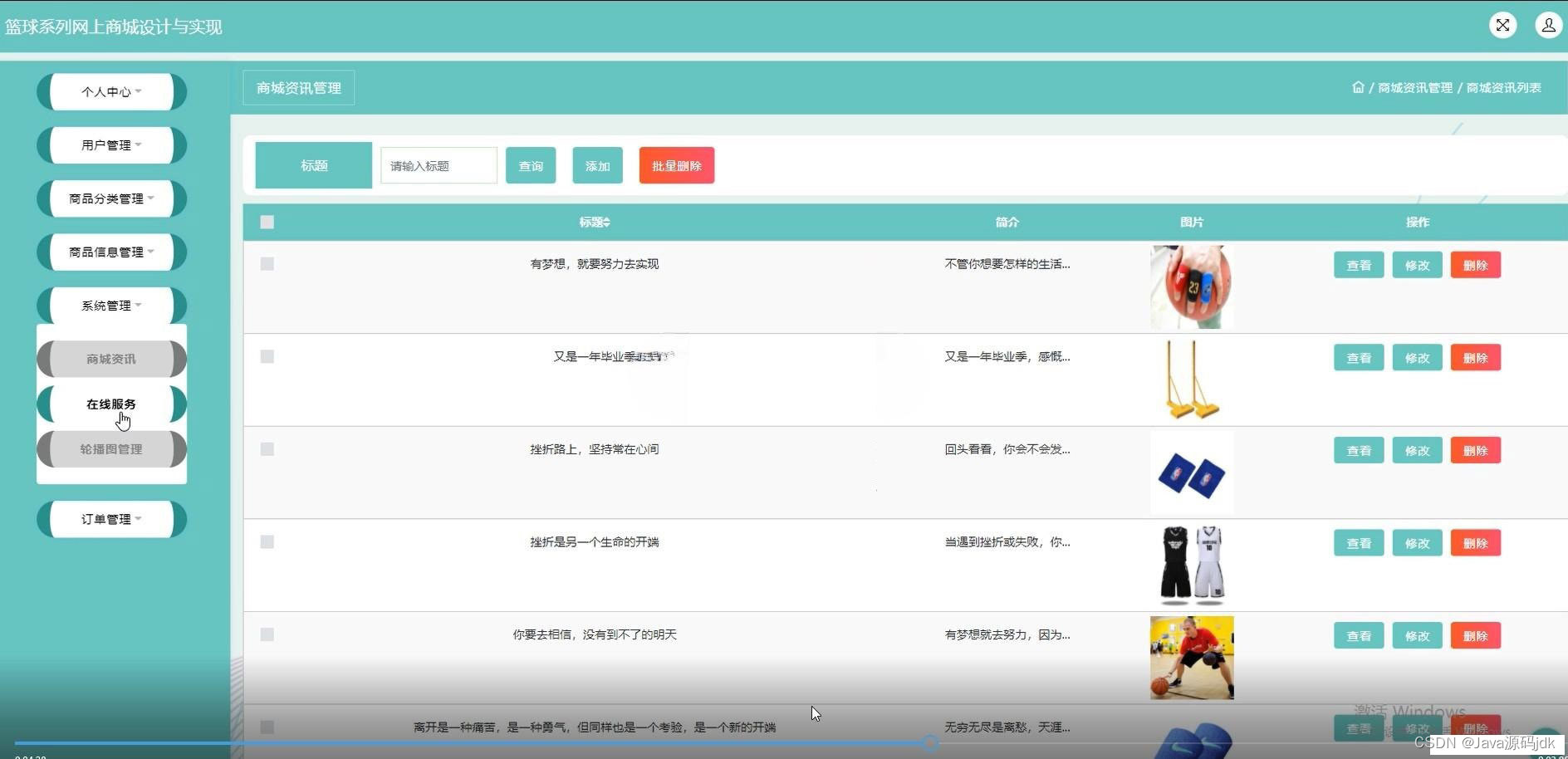The image size is (1568, 759).
Task: Click summary text '有梦想就去努力，因为...'
Action: tap(1007, 634)
